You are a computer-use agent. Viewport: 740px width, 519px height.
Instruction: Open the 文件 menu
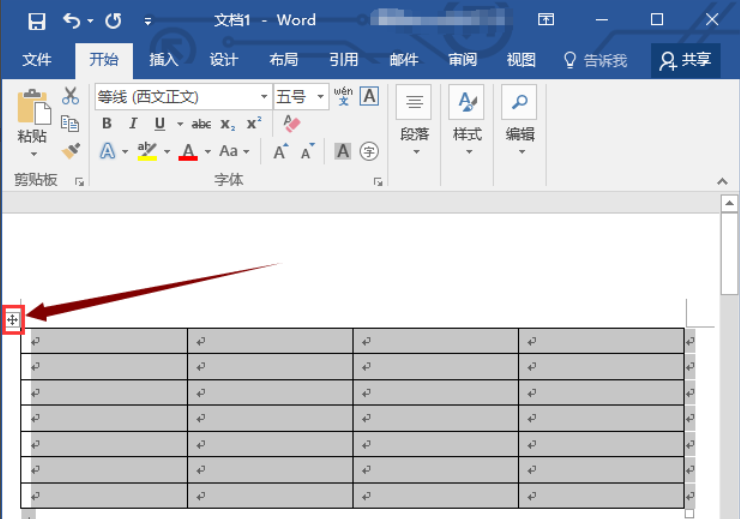37,60
